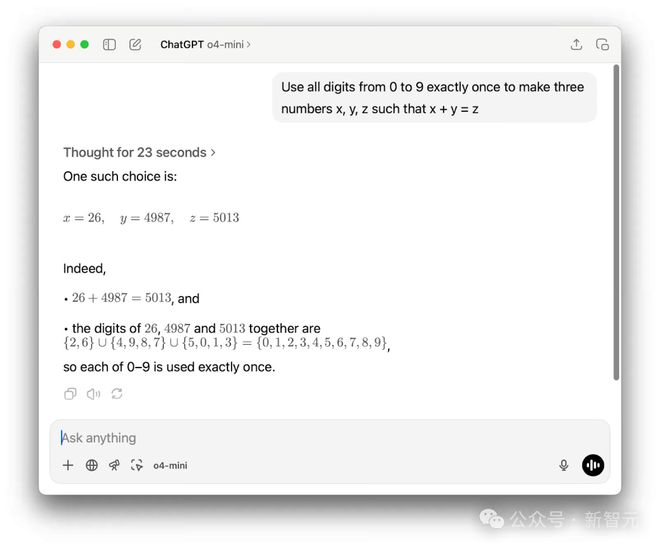Screen dimensions: 660x546
Task: Launch voice mode black circular button
Action: click(593, 465)
